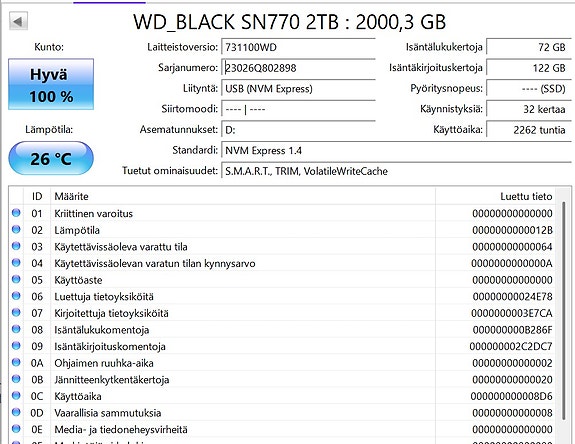Select the Ohjaimen ruuhka-aika row
The height and width of the screenshot is (444, 575).
pyautogui.click(x=282, y=363)
